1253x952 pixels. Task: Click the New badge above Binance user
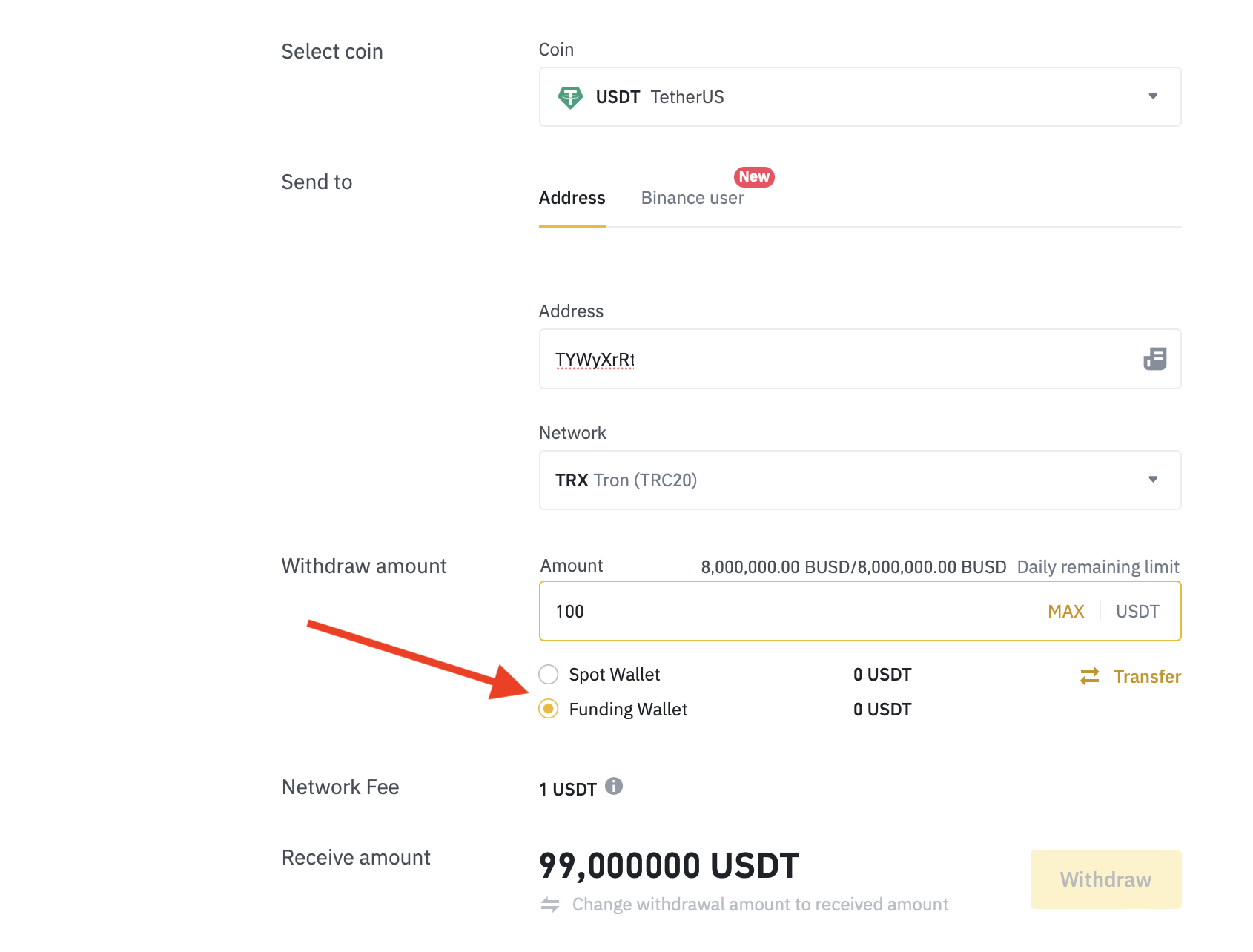pos(753,176)
